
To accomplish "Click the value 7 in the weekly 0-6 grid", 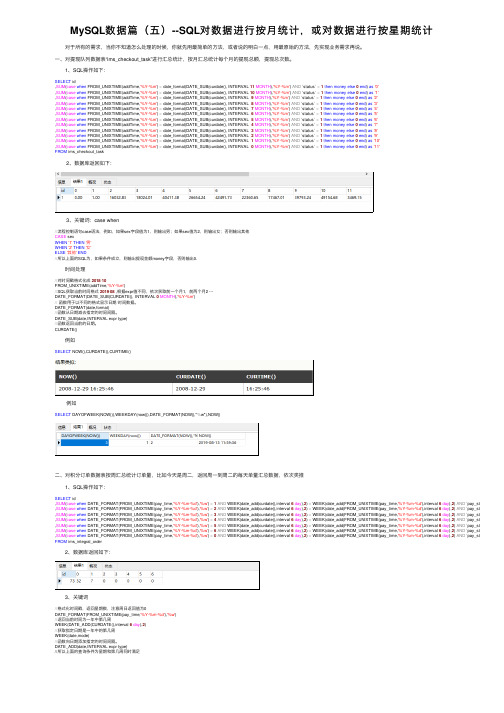I will [91, 581].
